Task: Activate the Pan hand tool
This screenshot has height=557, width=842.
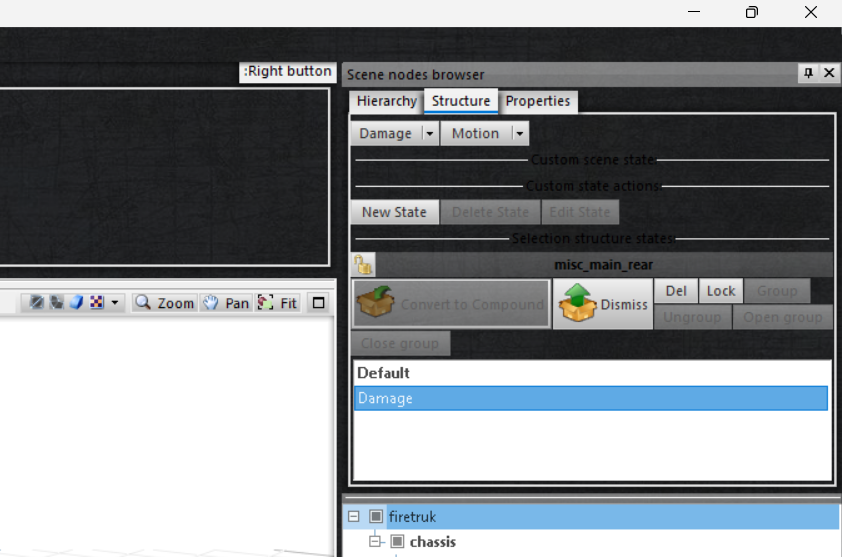Action: tap(226, 303)
